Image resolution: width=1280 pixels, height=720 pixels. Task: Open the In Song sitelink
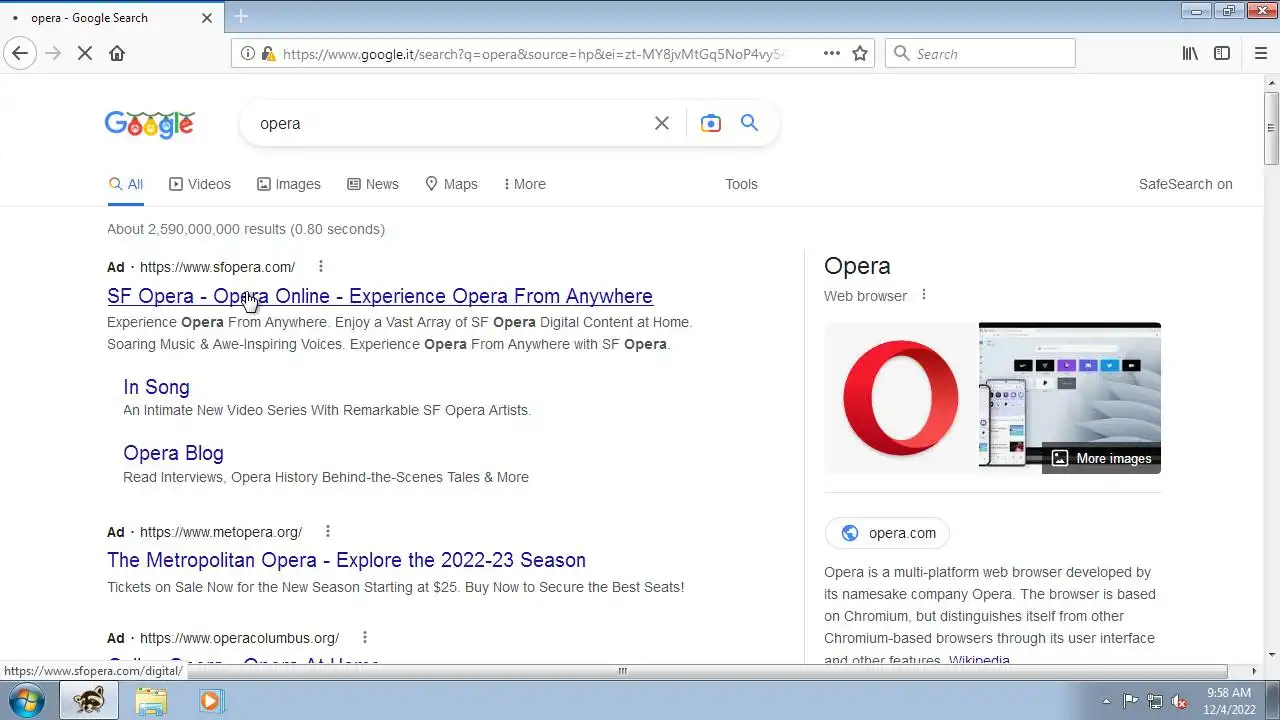tap(156, 387)
